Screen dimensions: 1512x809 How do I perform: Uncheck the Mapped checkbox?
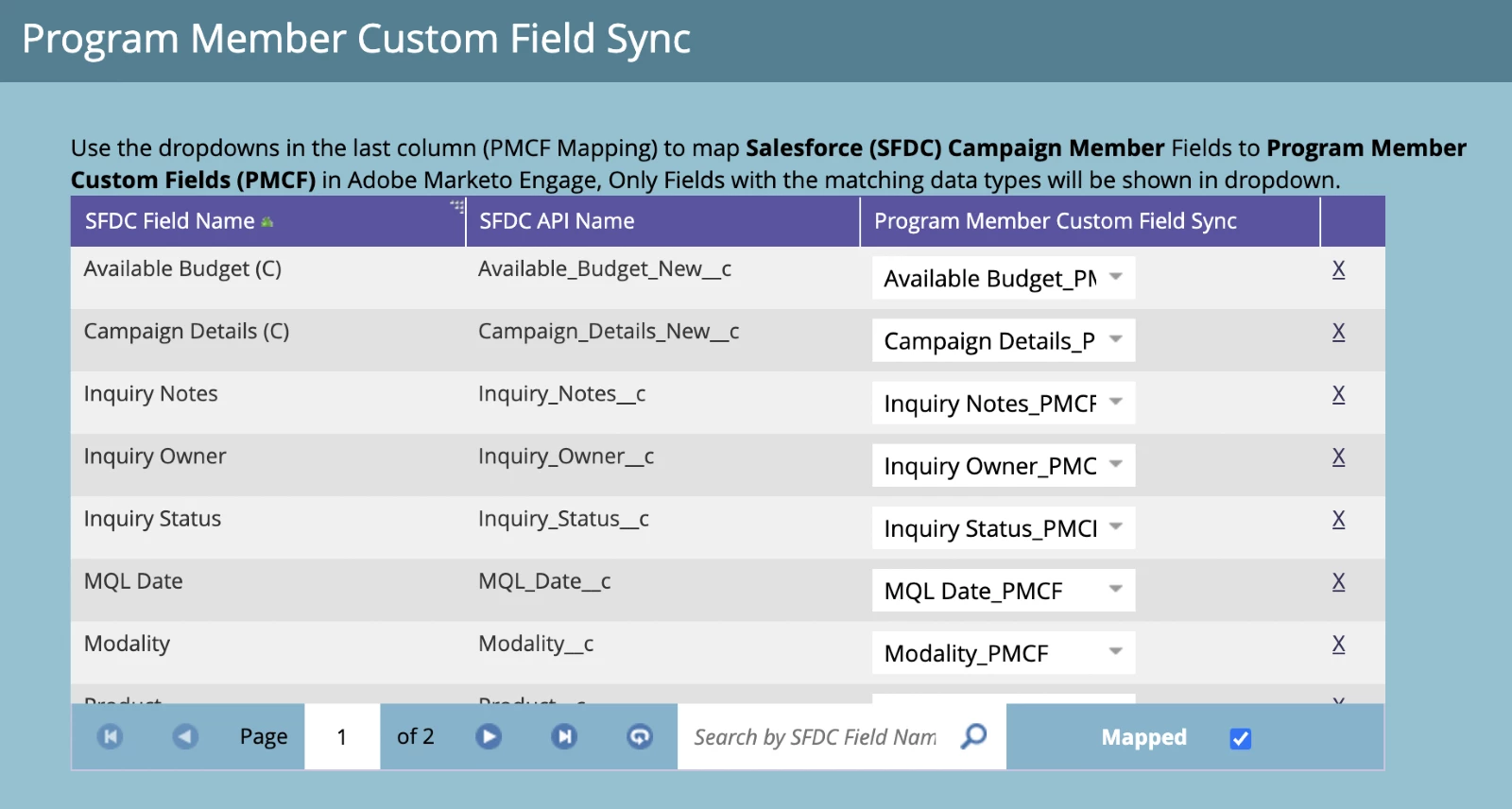click(1241, 738)
